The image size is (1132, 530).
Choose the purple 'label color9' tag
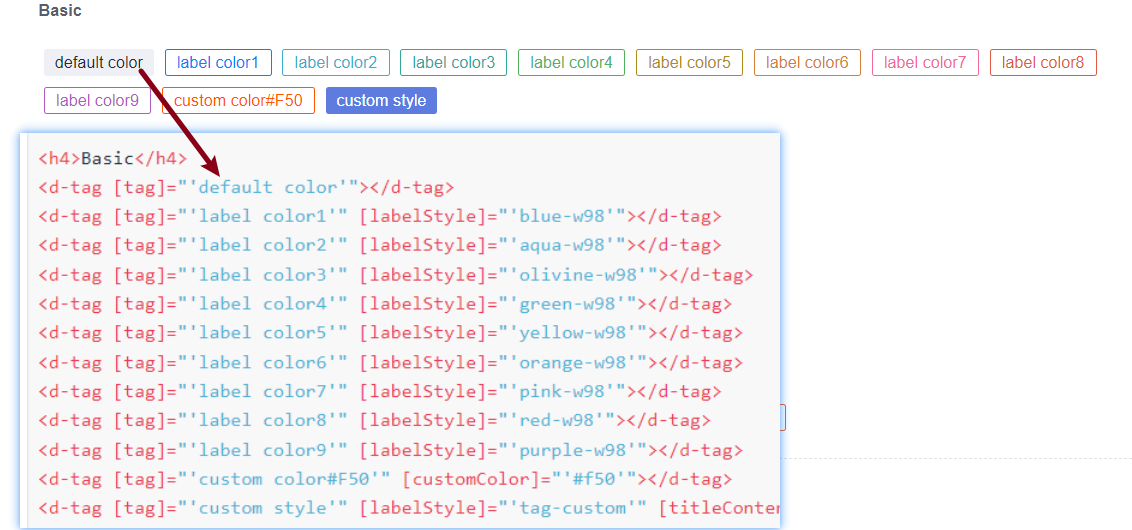coord(97,101)
